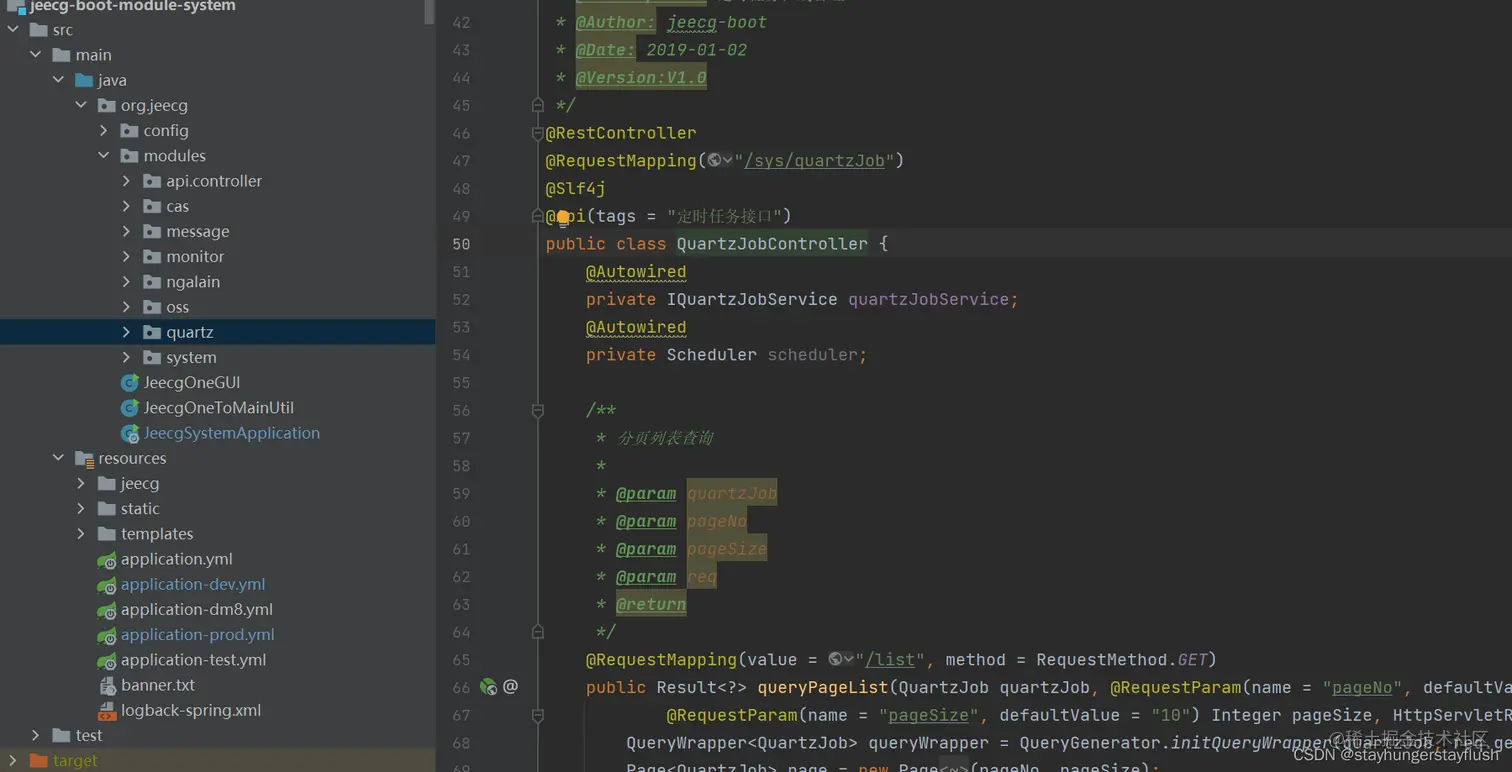Select the cas package
Image resolution: width=1512 pixels, height=772 pixels.
(178, 206)
